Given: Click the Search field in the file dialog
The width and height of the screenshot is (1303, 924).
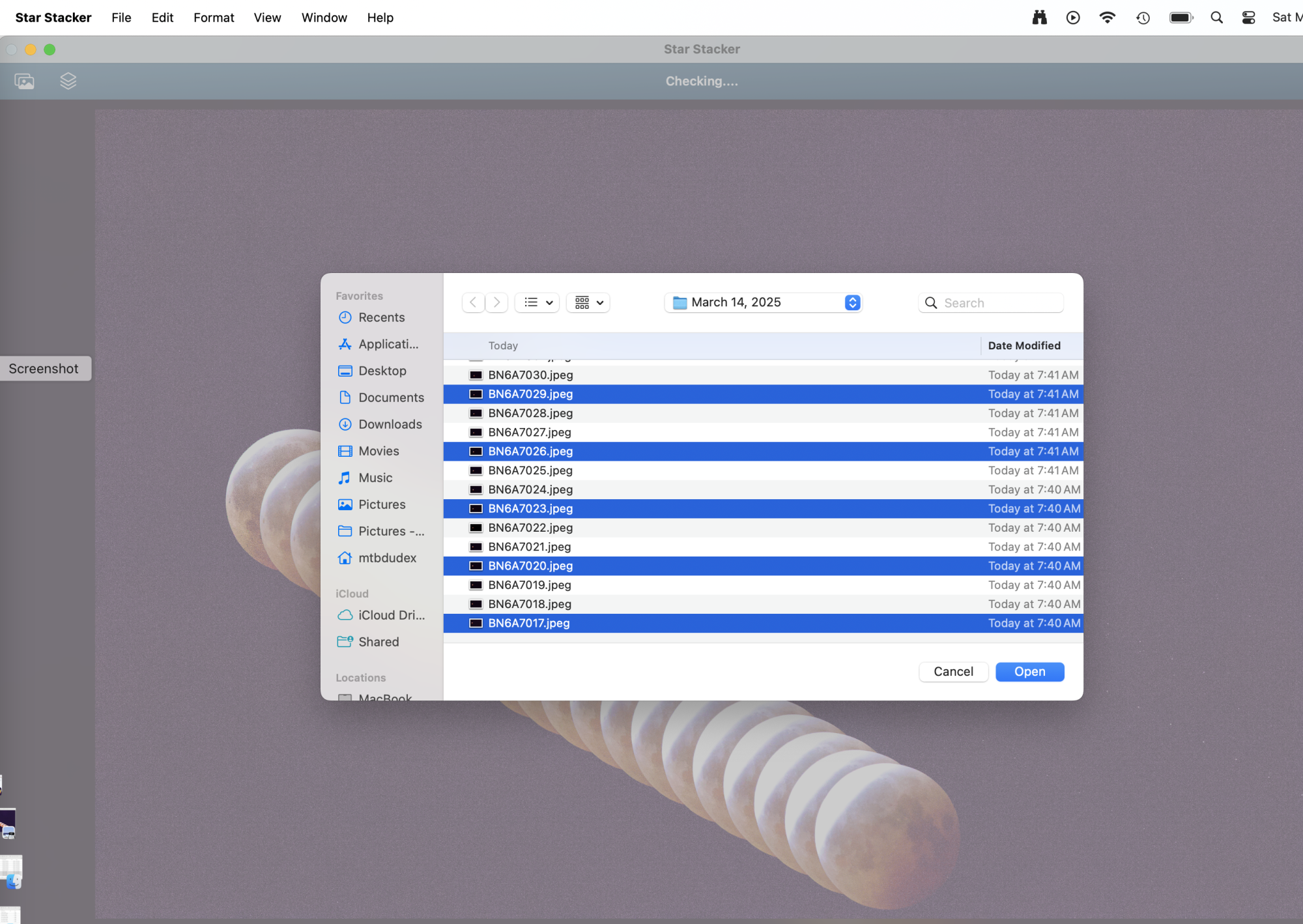Looking at the screenshot, I should click(x=991, y=303).
